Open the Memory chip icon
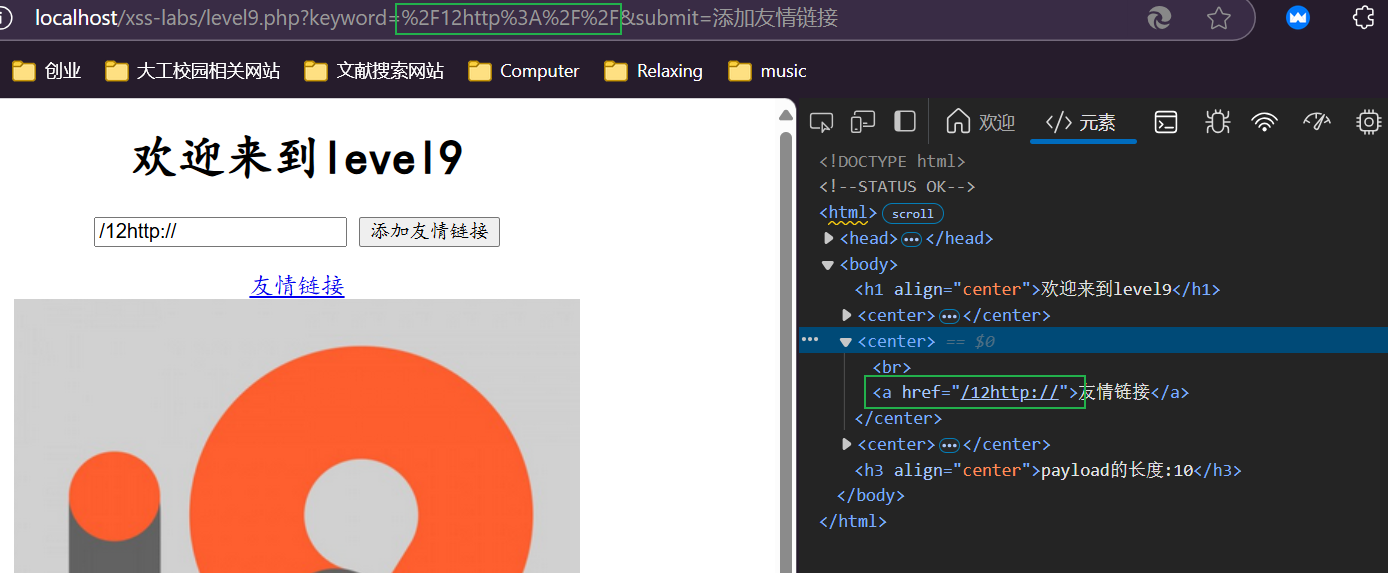 (x=1368, y=122)
